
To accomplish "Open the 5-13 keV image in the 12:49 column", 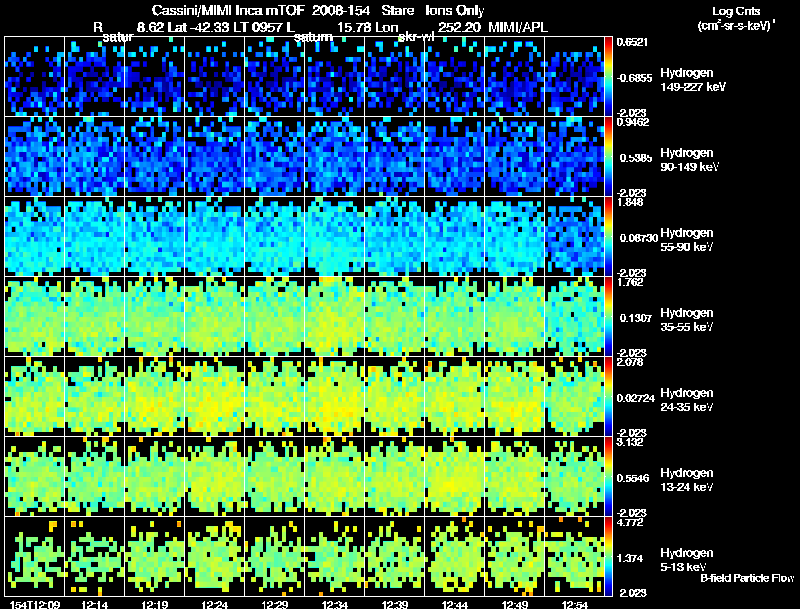I will click(x=515, y=556).
